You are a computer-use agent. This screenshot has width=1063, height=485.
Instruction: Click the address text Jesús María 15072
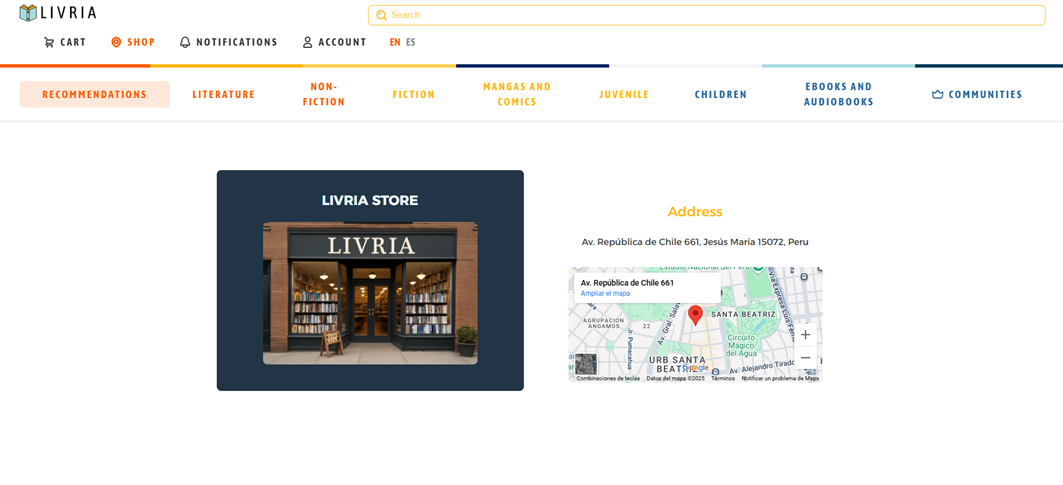[744, 242]
